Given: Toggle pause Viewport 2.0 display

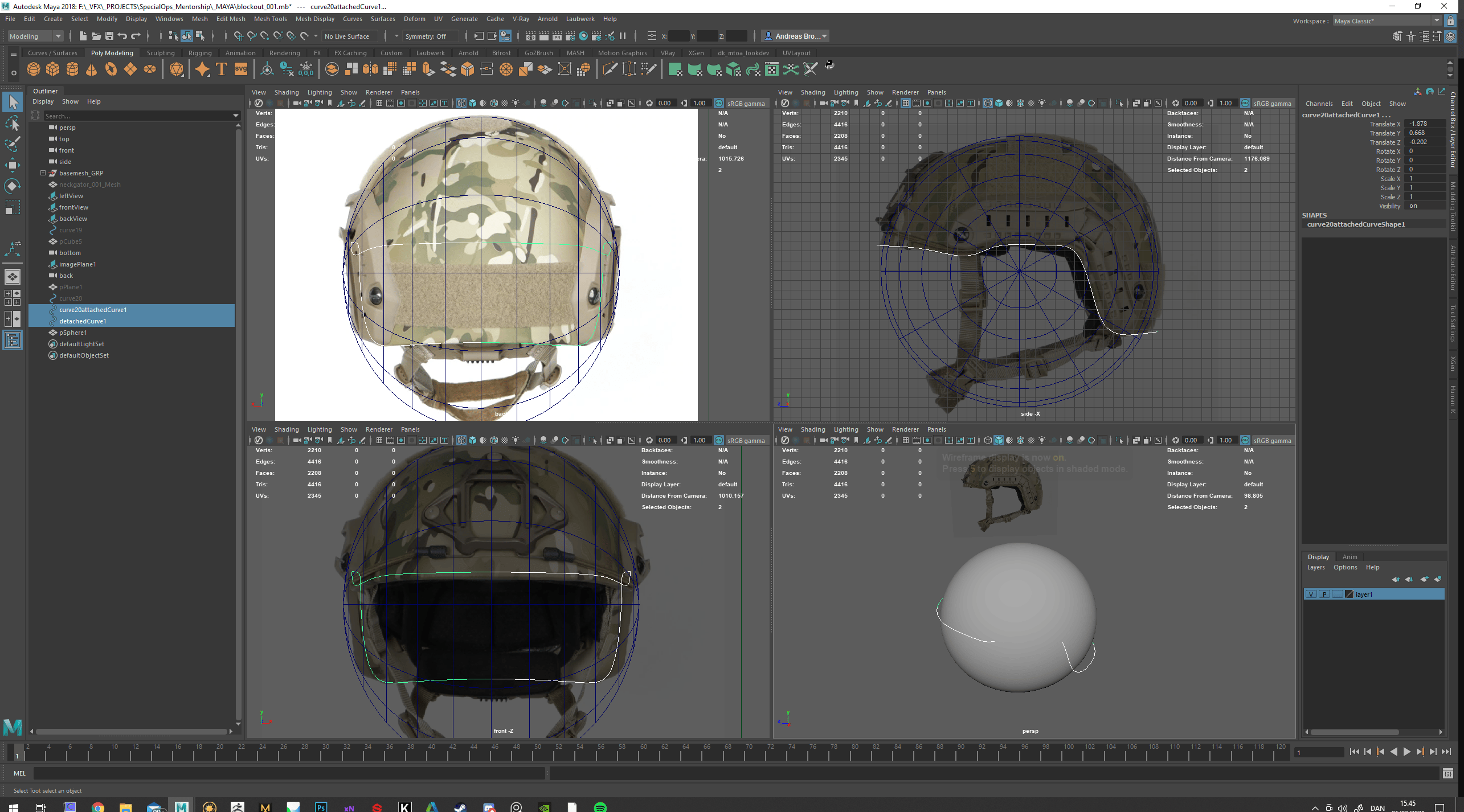Looking at the screenshot, I should (623, 36).
